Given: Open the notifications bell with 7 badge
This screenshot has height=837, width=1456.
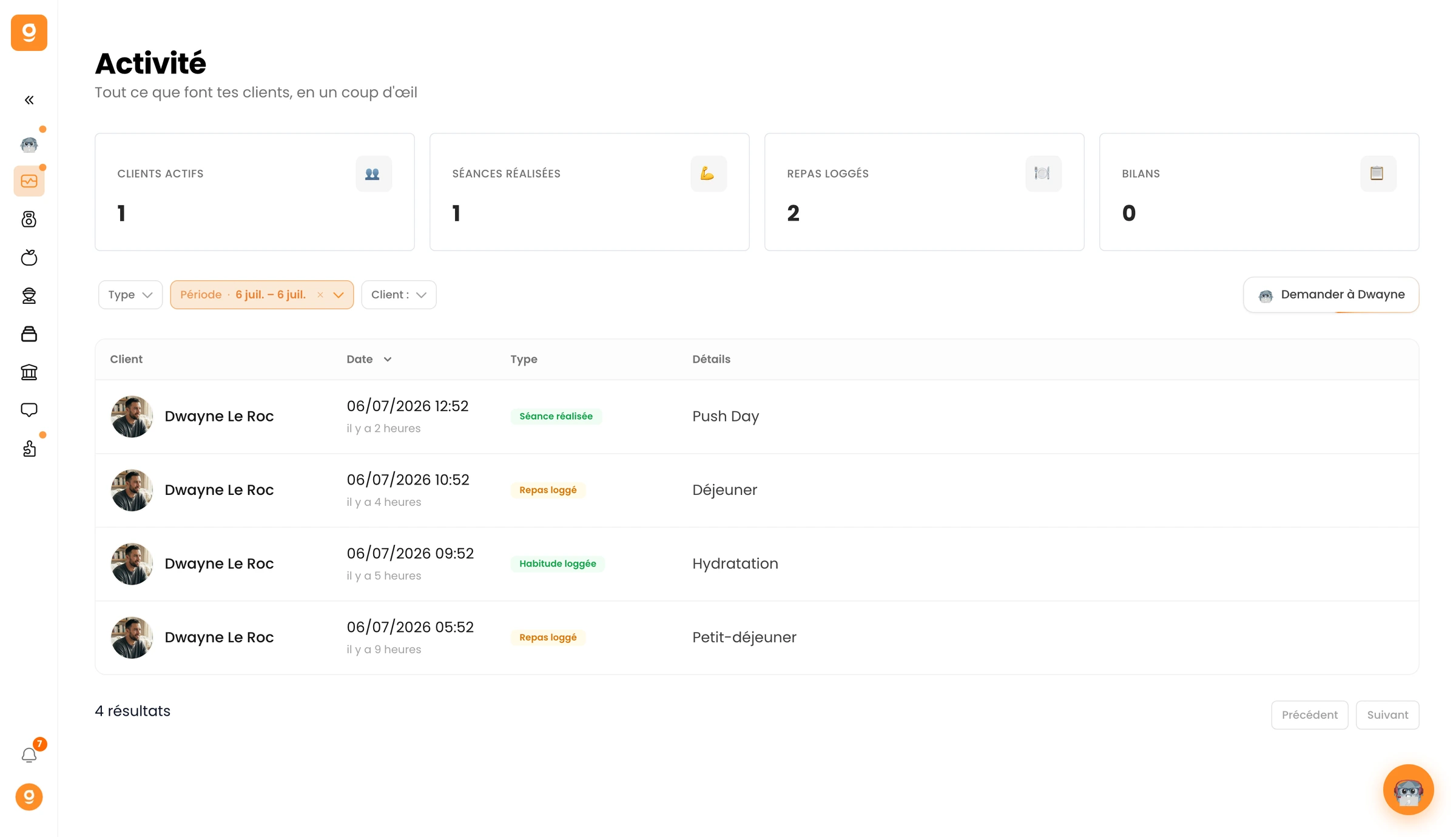Looking at the screenshot, I should (29, 755).
